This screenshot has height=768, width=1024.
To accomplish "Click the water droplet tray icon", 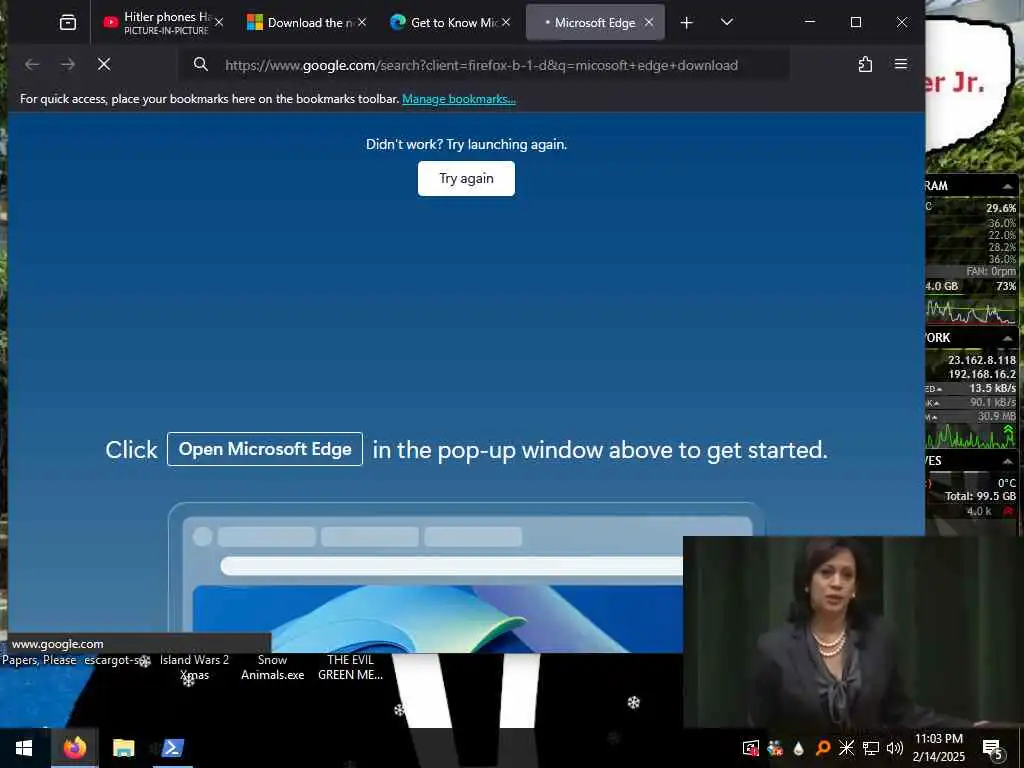I will pos(798,748).
